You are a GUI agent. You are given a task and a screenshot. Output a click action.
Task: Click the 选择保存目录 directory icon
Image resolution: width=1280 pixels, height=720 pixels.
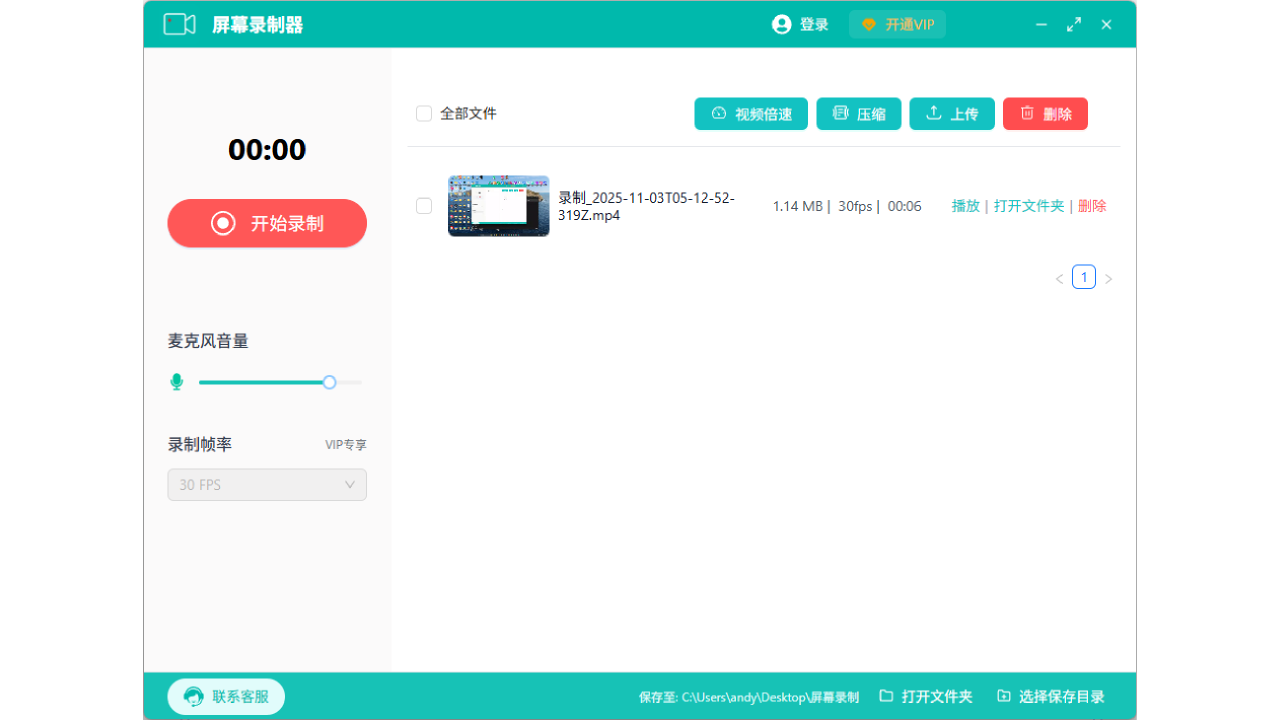(x=1004, y=696)
